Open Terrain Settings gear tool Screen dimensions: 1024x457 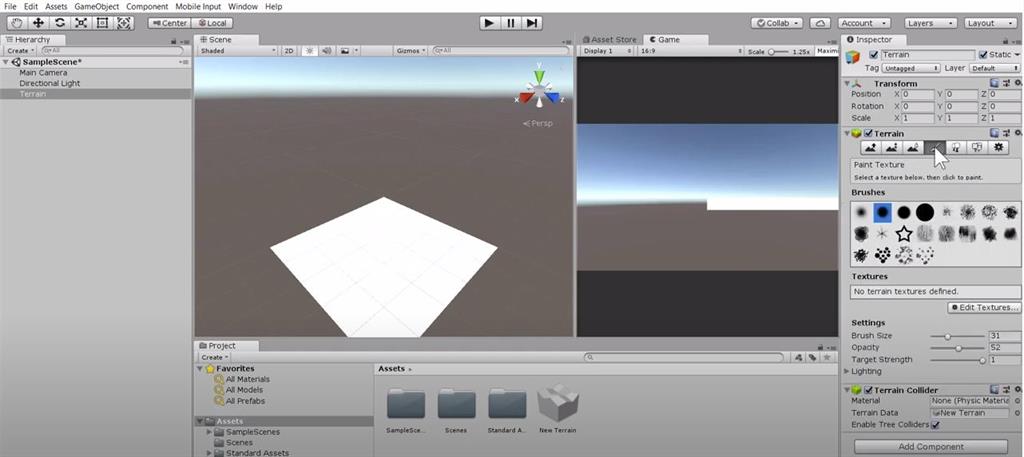pos(999,148)
